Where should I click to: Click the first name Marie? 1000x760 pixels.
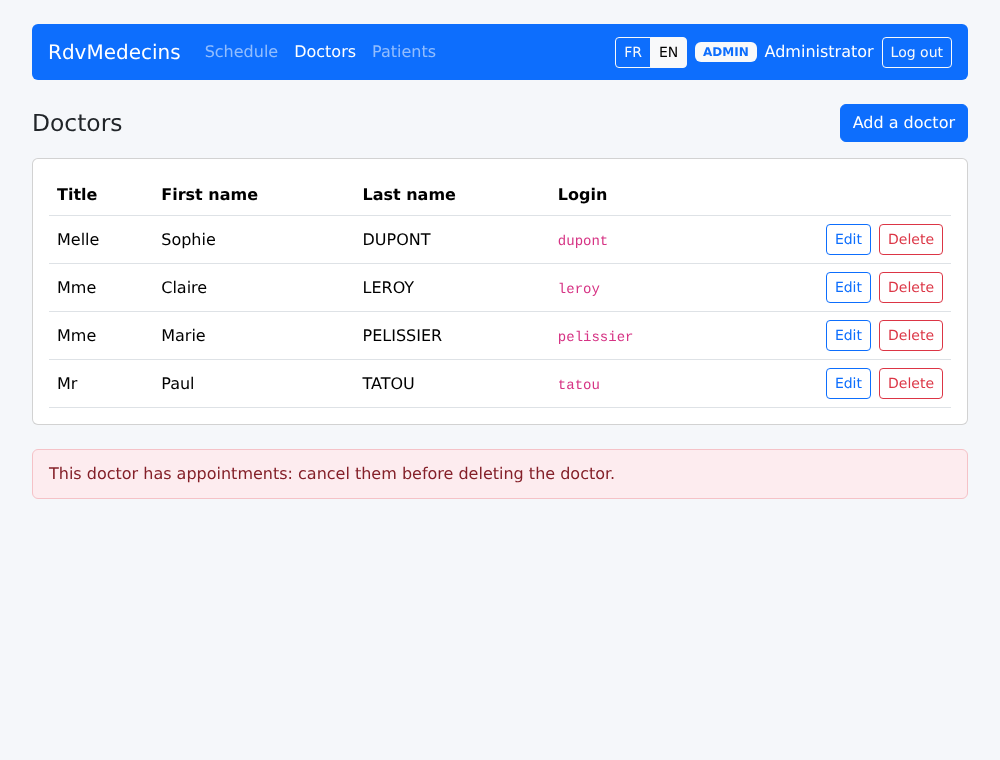pyautogui.click(x=183, y=335)
